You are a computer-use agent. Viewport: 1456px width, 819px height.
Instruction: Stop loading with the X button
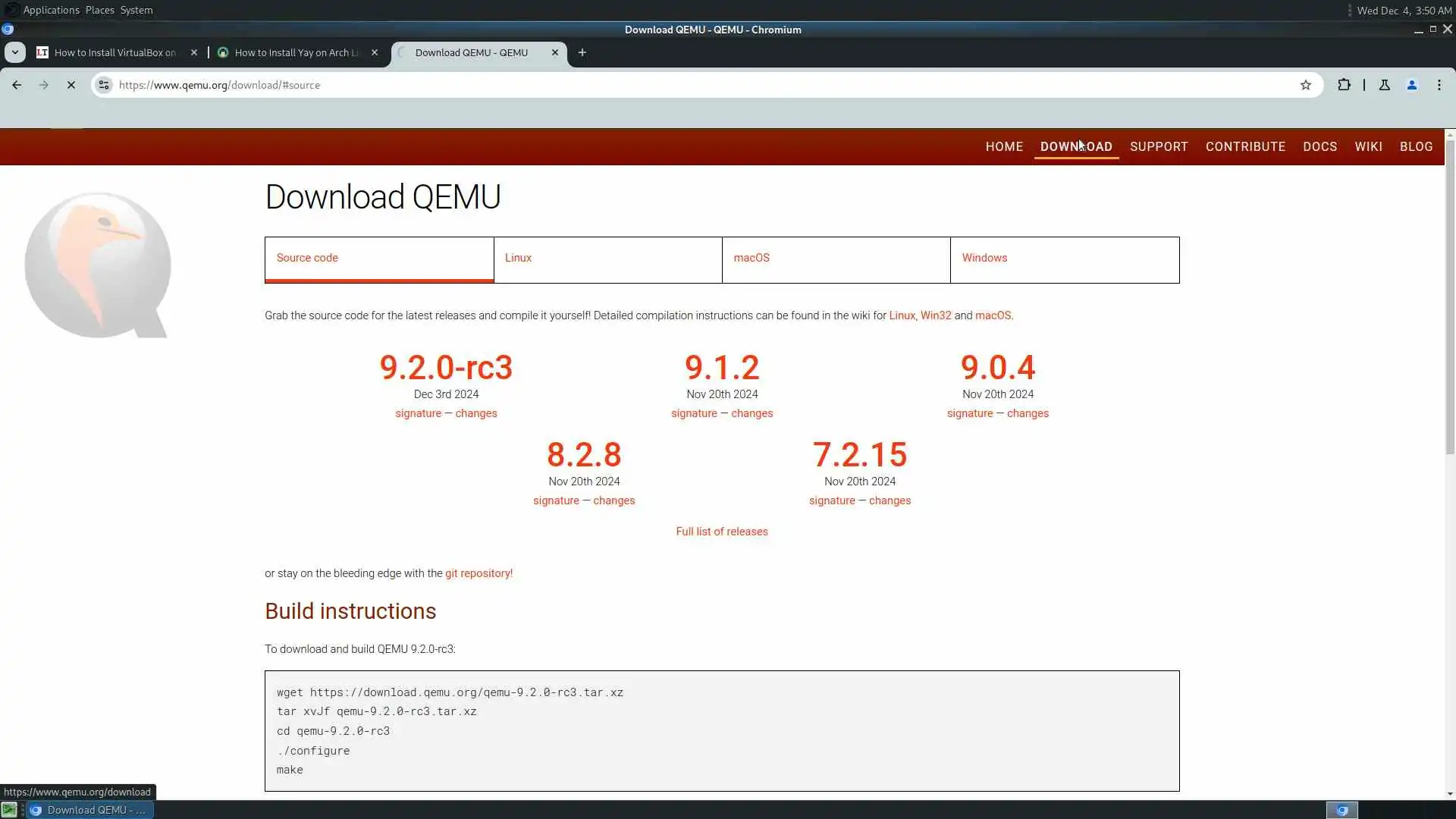[x=71, y=85]
